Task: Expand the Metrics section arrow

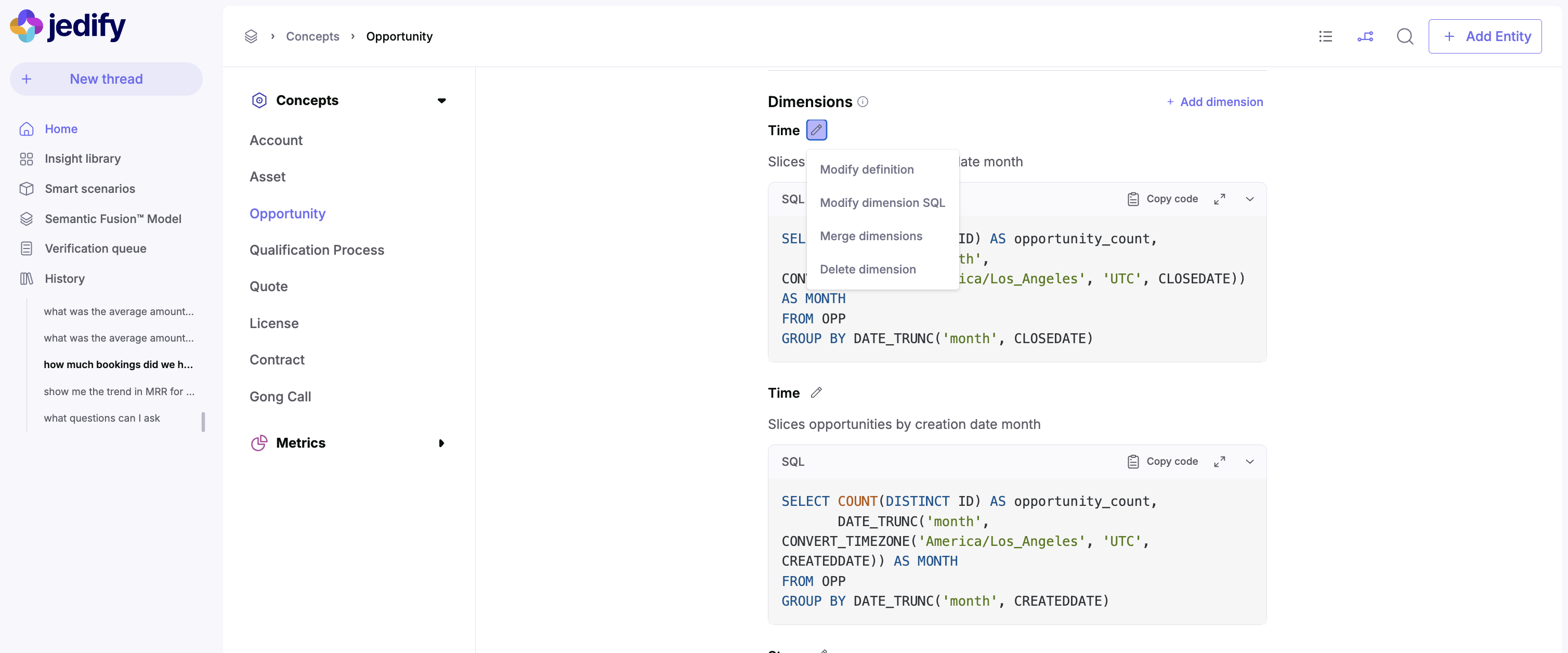Action: (441, 443)
